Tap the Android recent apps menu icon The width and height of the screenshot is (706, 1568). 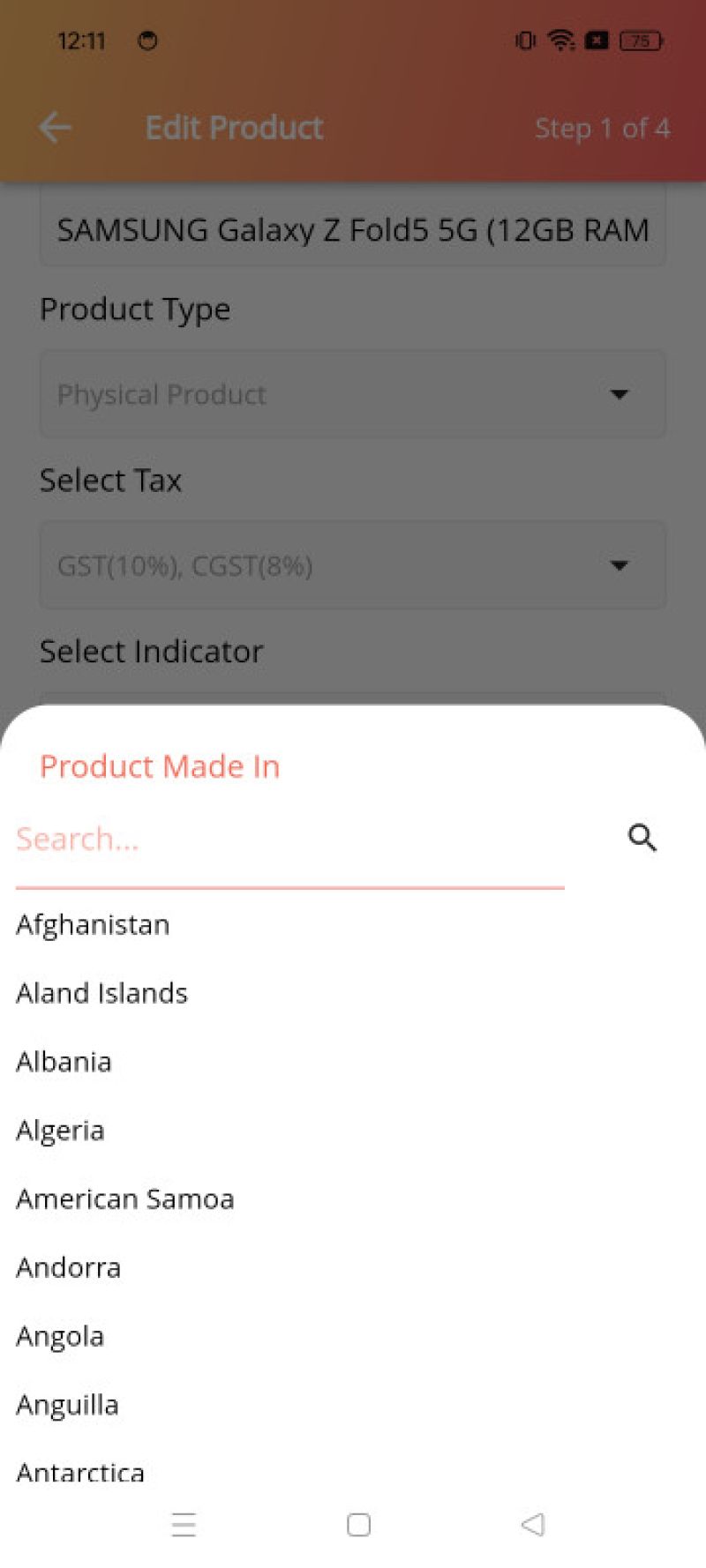click(184, 1524)
